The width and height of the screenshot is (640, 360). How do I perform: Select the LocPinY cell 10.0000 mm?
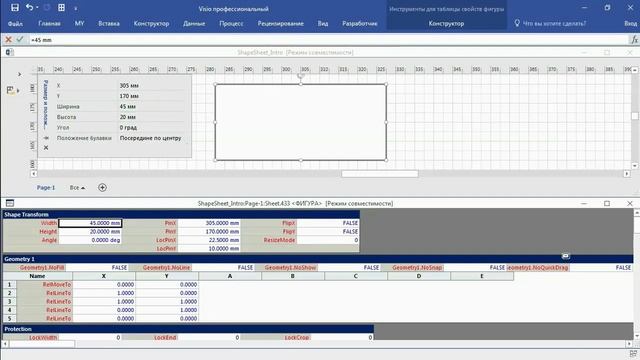pos(209,249)
